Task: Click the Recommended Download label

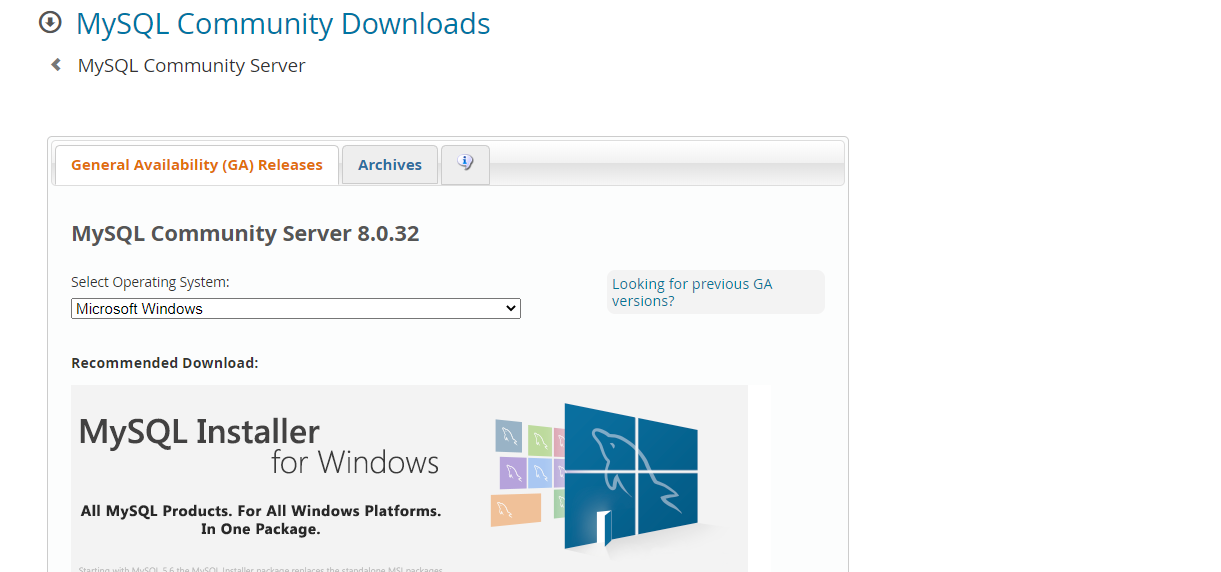Action: 165,363
